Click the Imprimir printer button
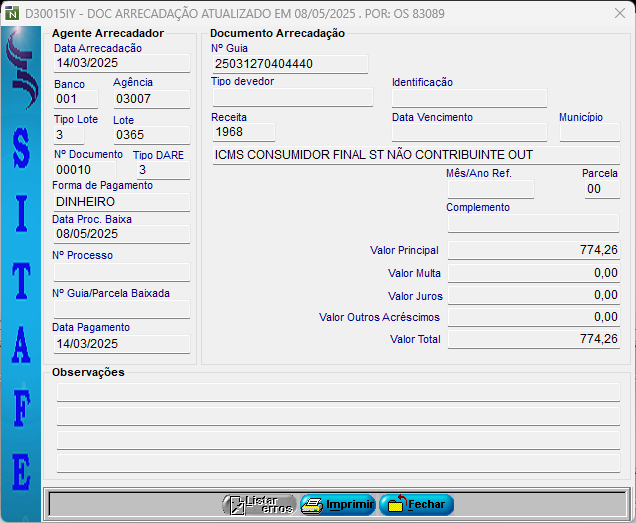This screenshot has height=523, width=636. tap(338, 505)
